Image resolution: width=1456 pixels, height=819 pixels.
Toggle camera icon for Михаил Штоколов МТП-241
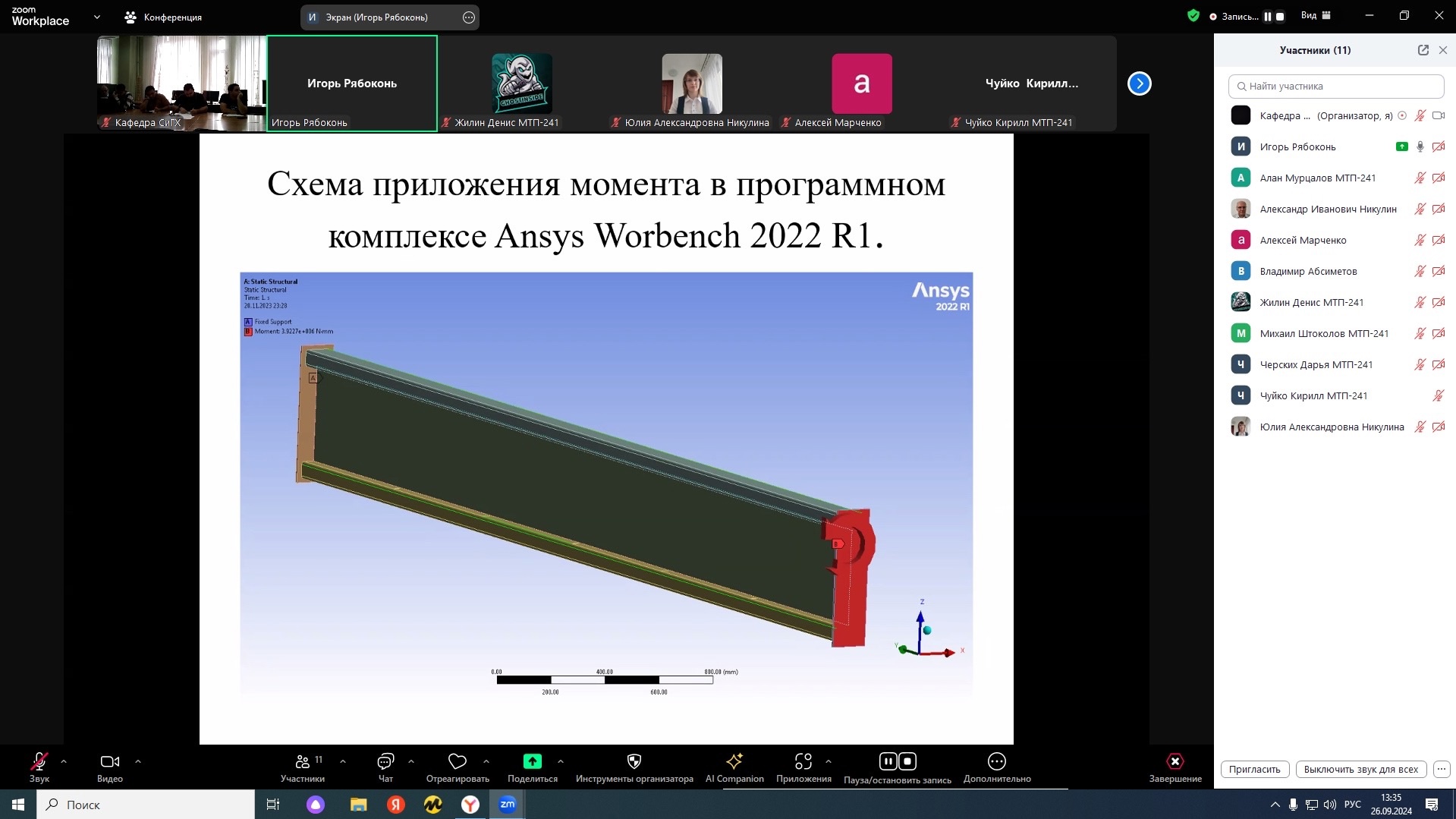1439,333
